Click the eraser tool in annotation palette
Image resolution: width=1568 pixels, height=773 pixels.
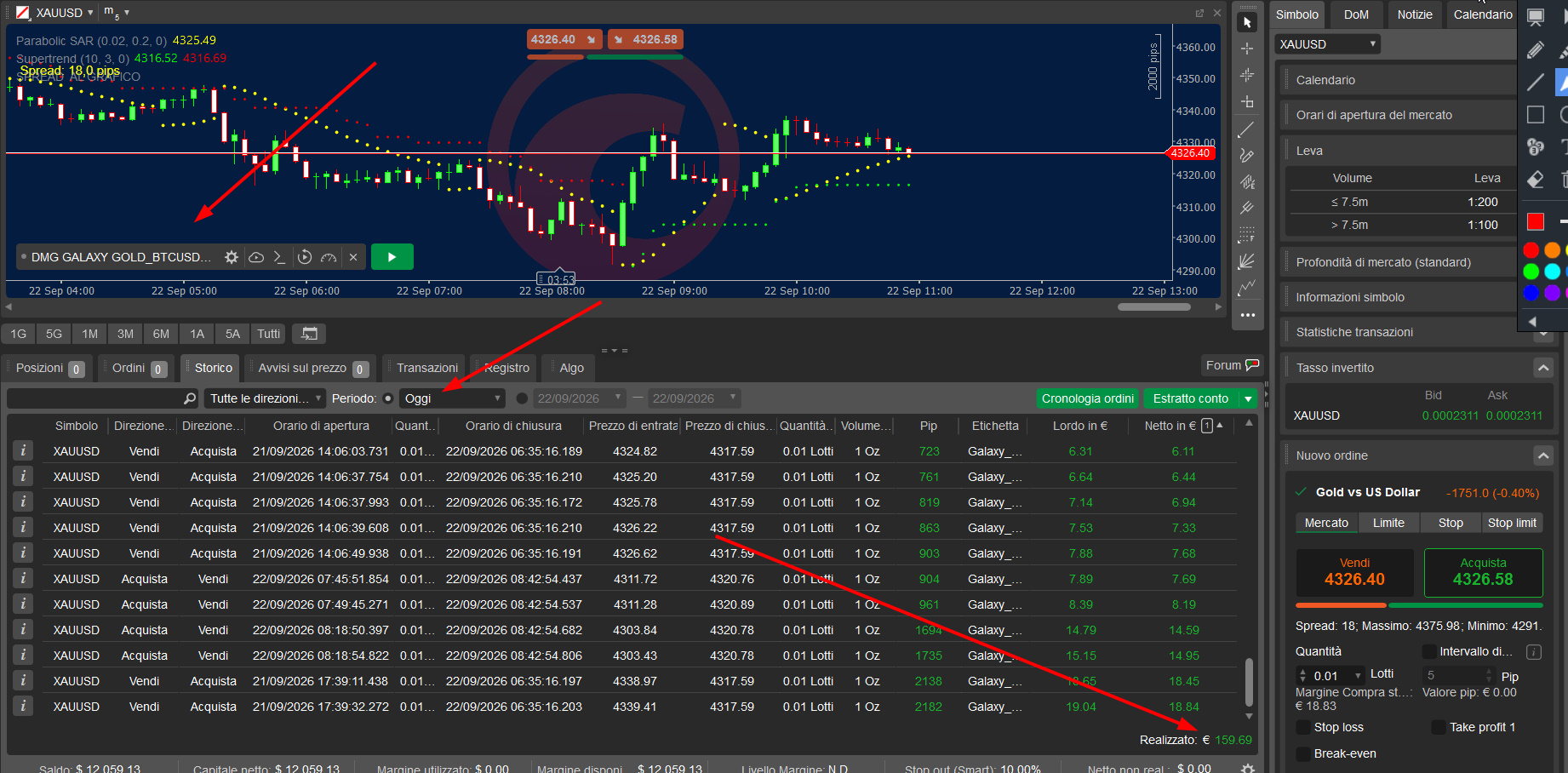coord(1536,179)
